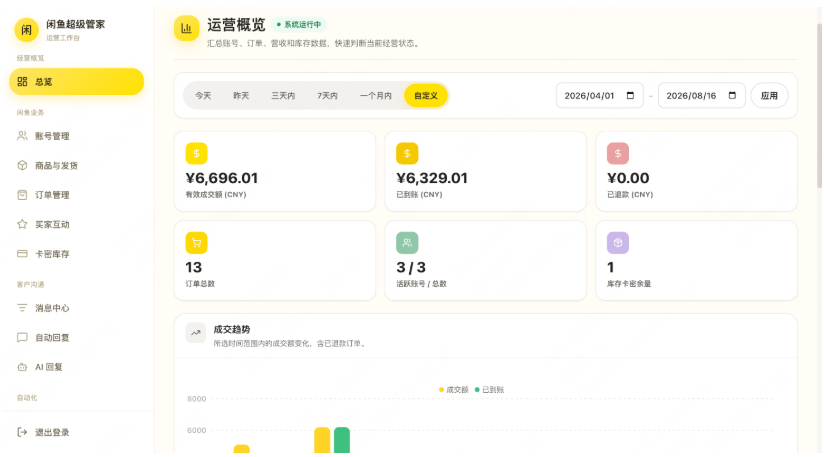Click the 活跃账号 people icon
Screen dimensions: 824x457
(407, 243)
